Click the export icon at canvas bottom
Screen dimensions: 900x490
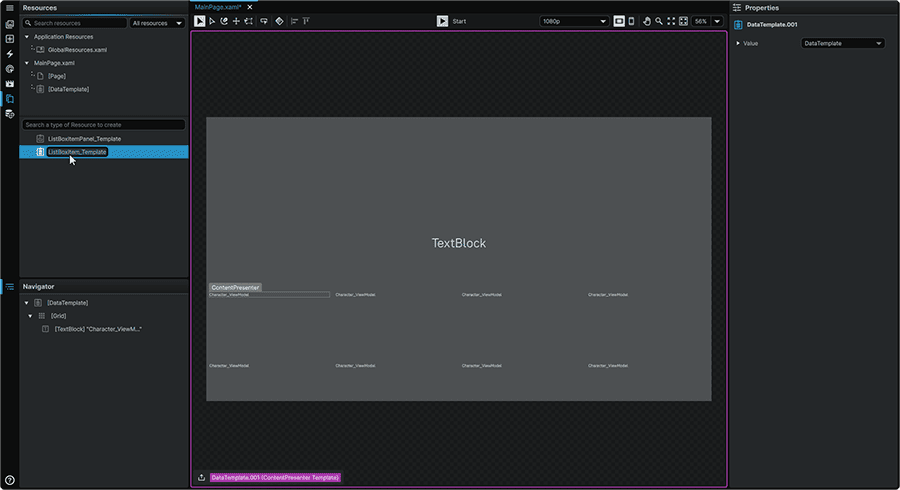pos(201,477)
